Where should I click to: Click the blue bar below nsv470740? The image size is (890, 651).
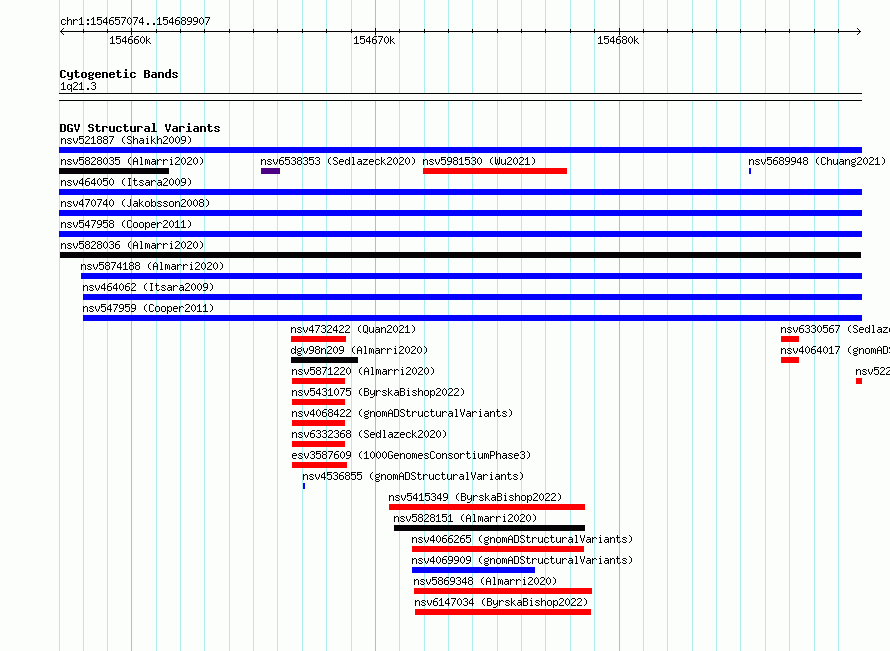pos(460,213)
